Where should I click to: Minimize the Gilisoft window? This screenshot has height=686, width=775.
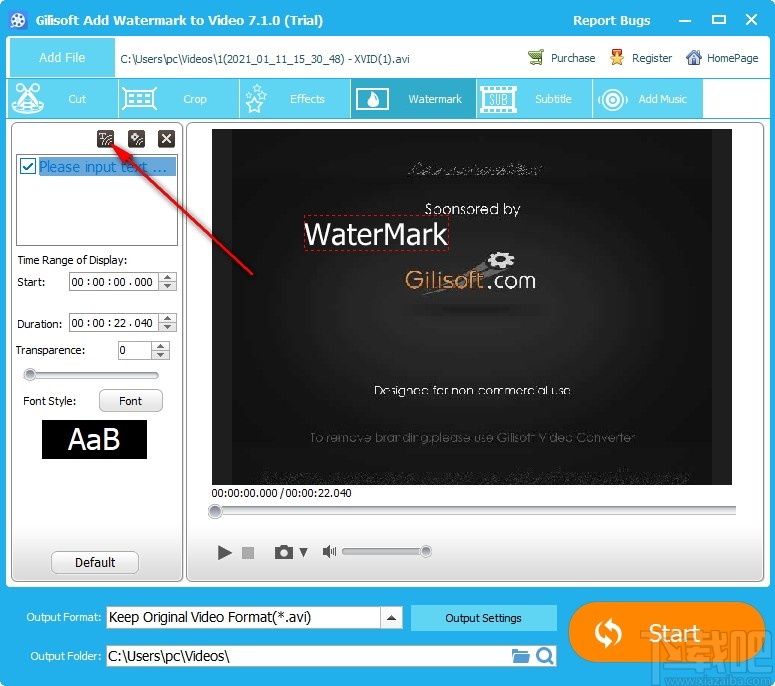(x=685, y=21)
